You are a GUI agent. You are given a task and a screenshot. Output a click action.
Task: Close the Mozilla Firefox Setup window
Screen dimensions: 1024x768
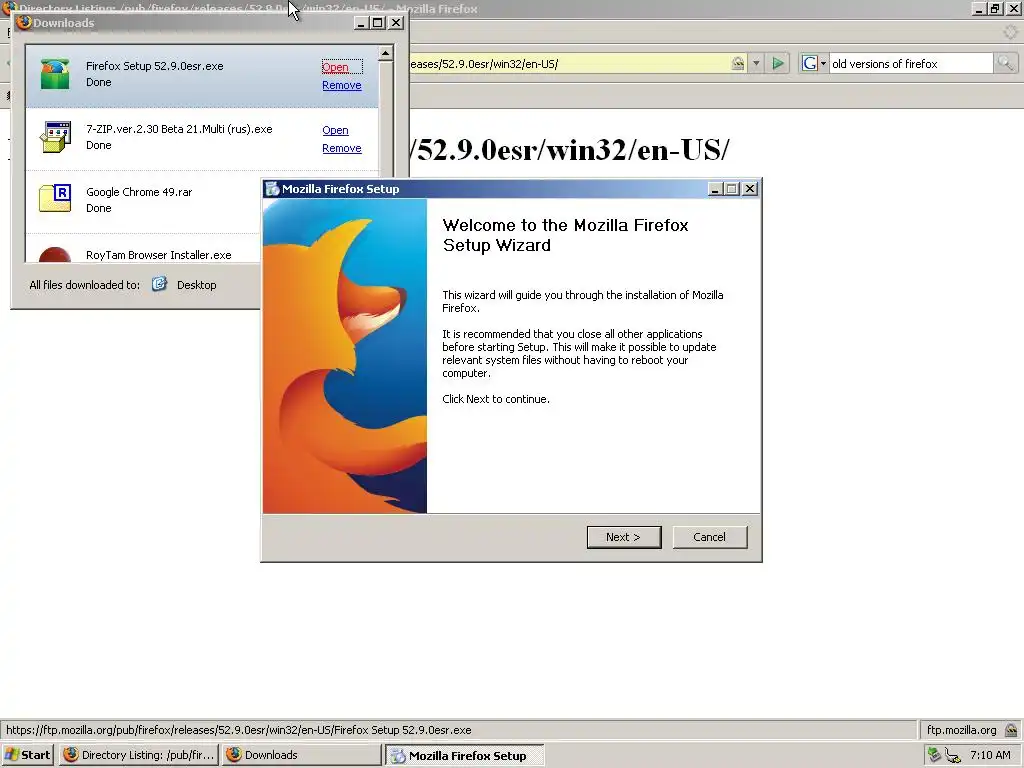tap(750, 189)
